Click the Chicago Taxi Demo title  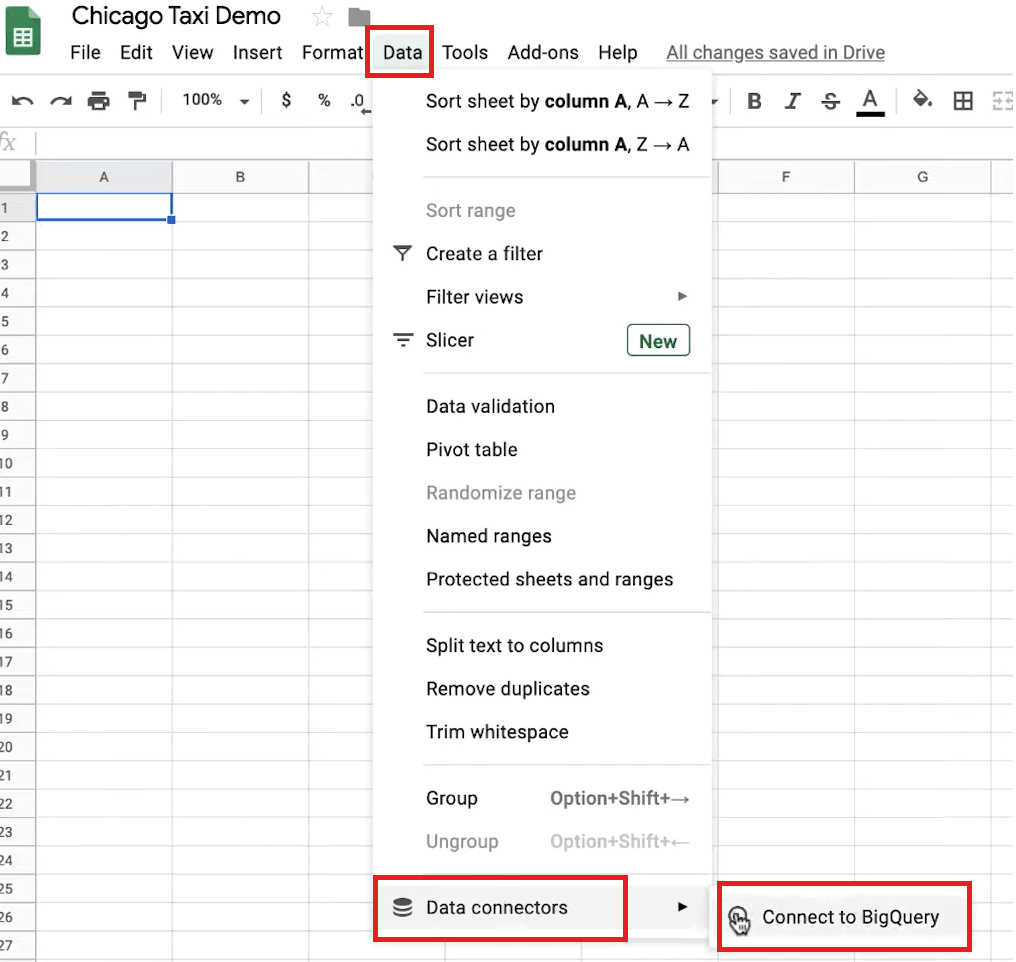(176, 16)
